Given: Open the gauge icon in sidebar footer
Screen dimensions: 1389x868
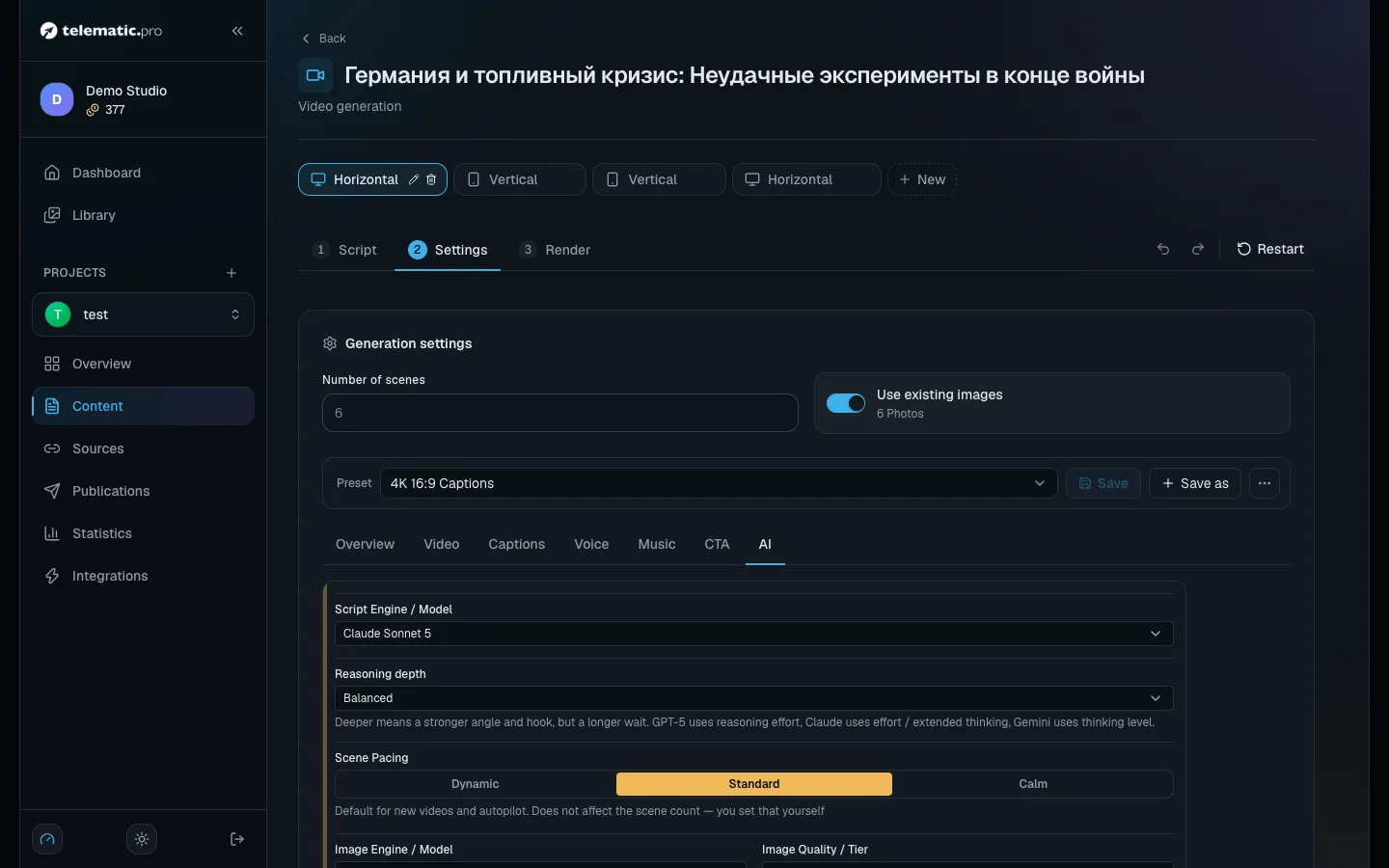Looking at the screenshot, I should [x=47, y=839].
